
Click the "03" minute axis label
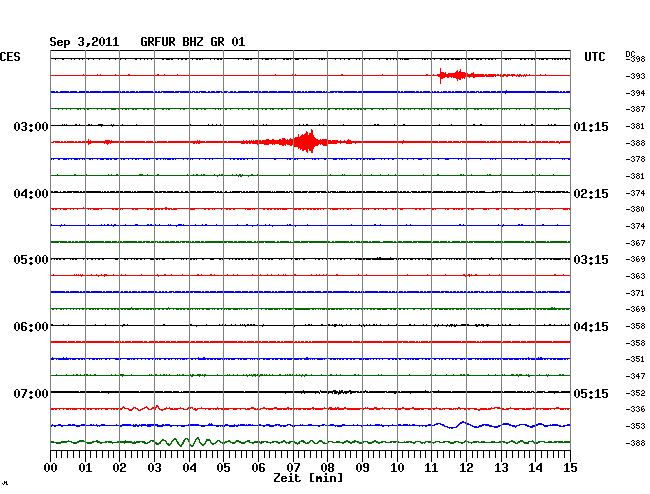tap(154, 467)
